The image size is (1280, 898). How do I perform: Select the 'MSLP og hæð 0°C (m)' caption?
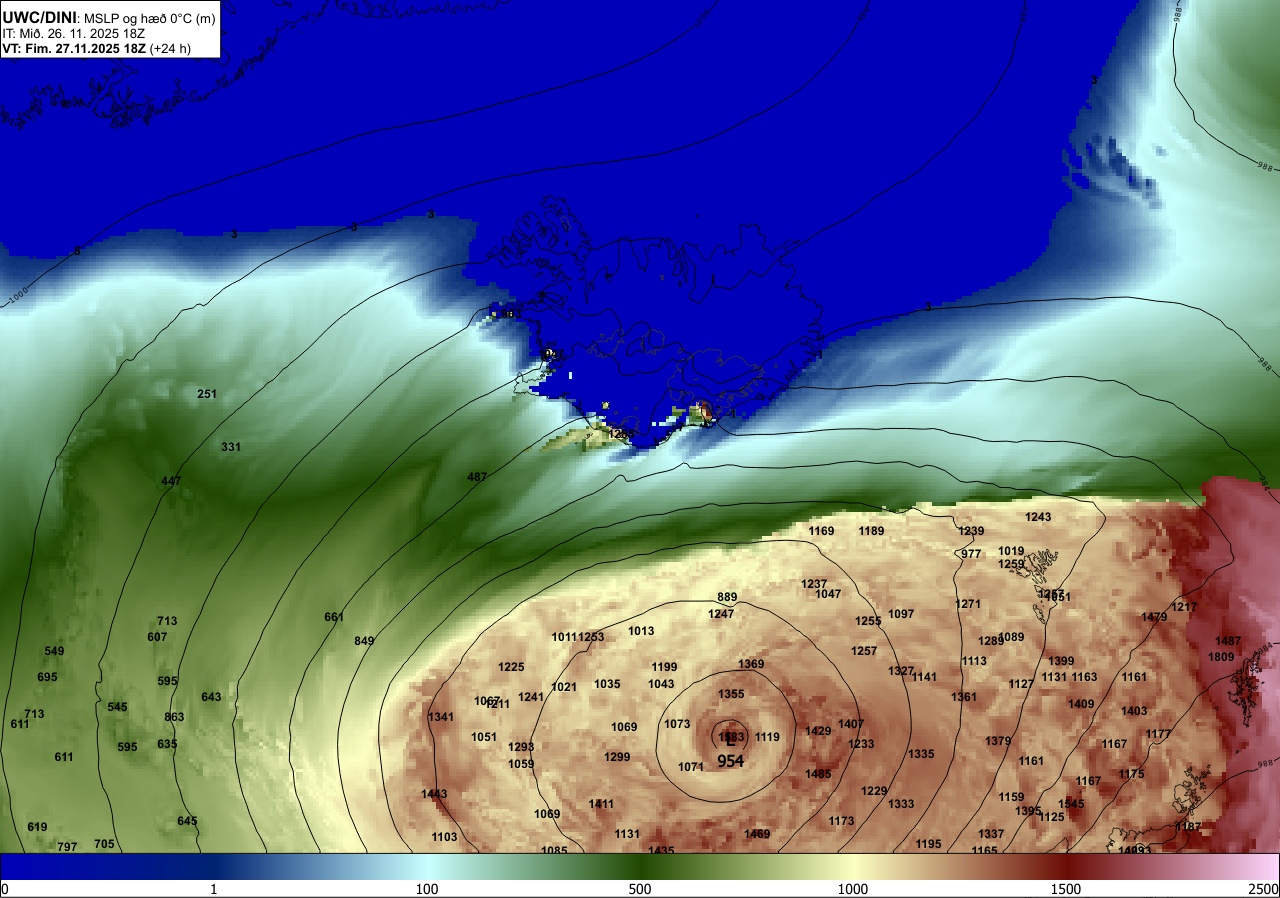coord(148,18)
